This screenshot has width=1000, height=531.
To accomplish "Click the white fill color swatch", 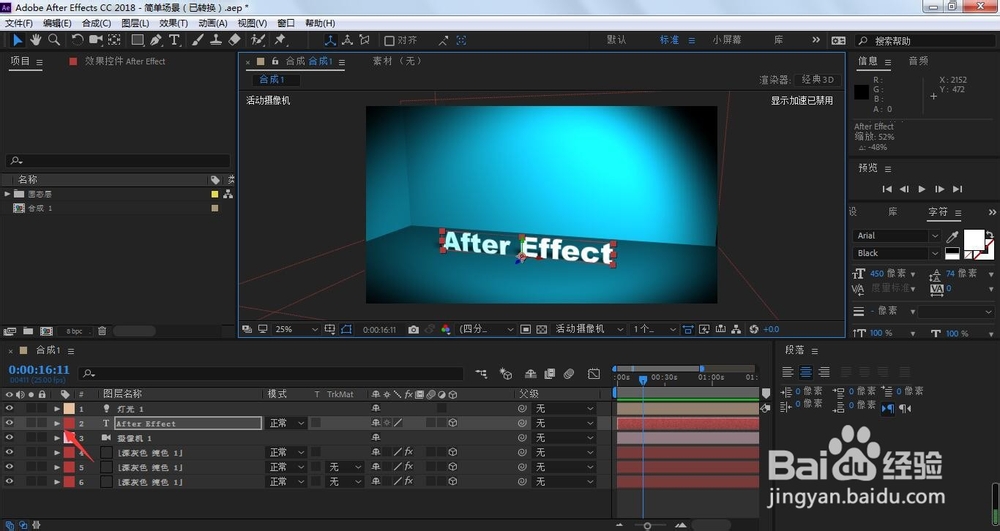I will click(x=973, y=240).
